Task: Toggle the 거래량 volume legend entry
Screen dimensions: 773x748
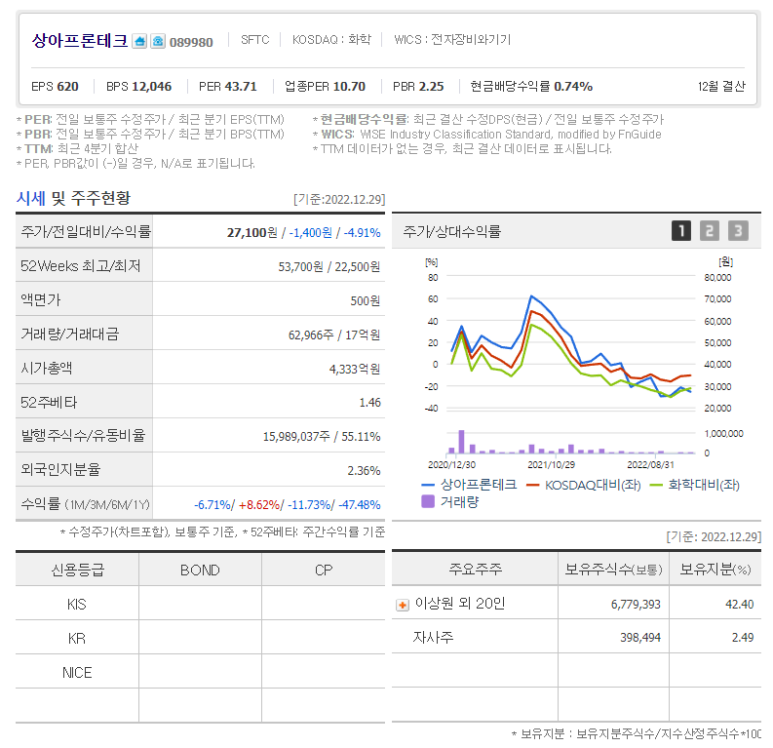Action: (450, 502)
